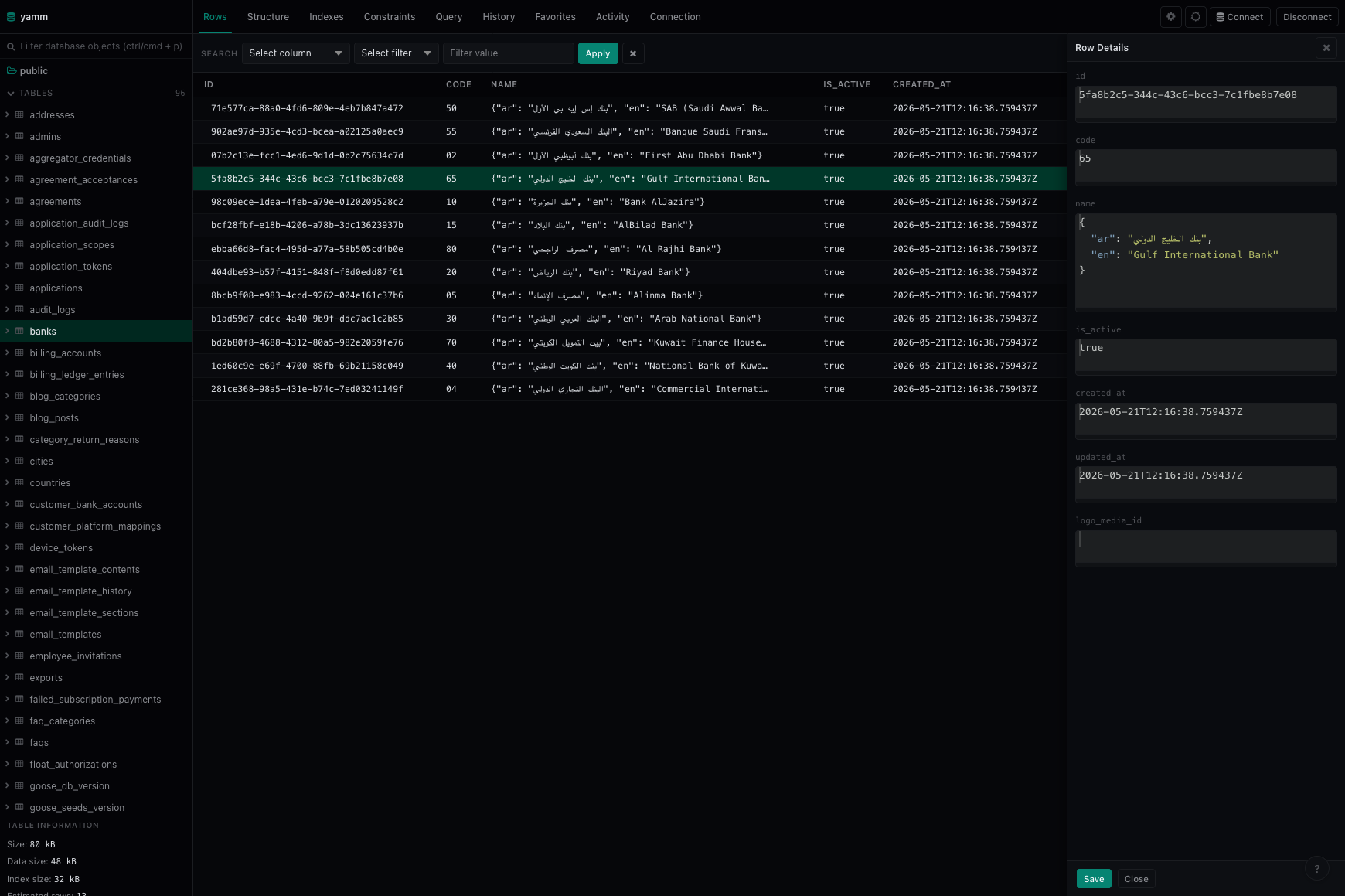Click the table icon beside addresses

tap(19, 114)
